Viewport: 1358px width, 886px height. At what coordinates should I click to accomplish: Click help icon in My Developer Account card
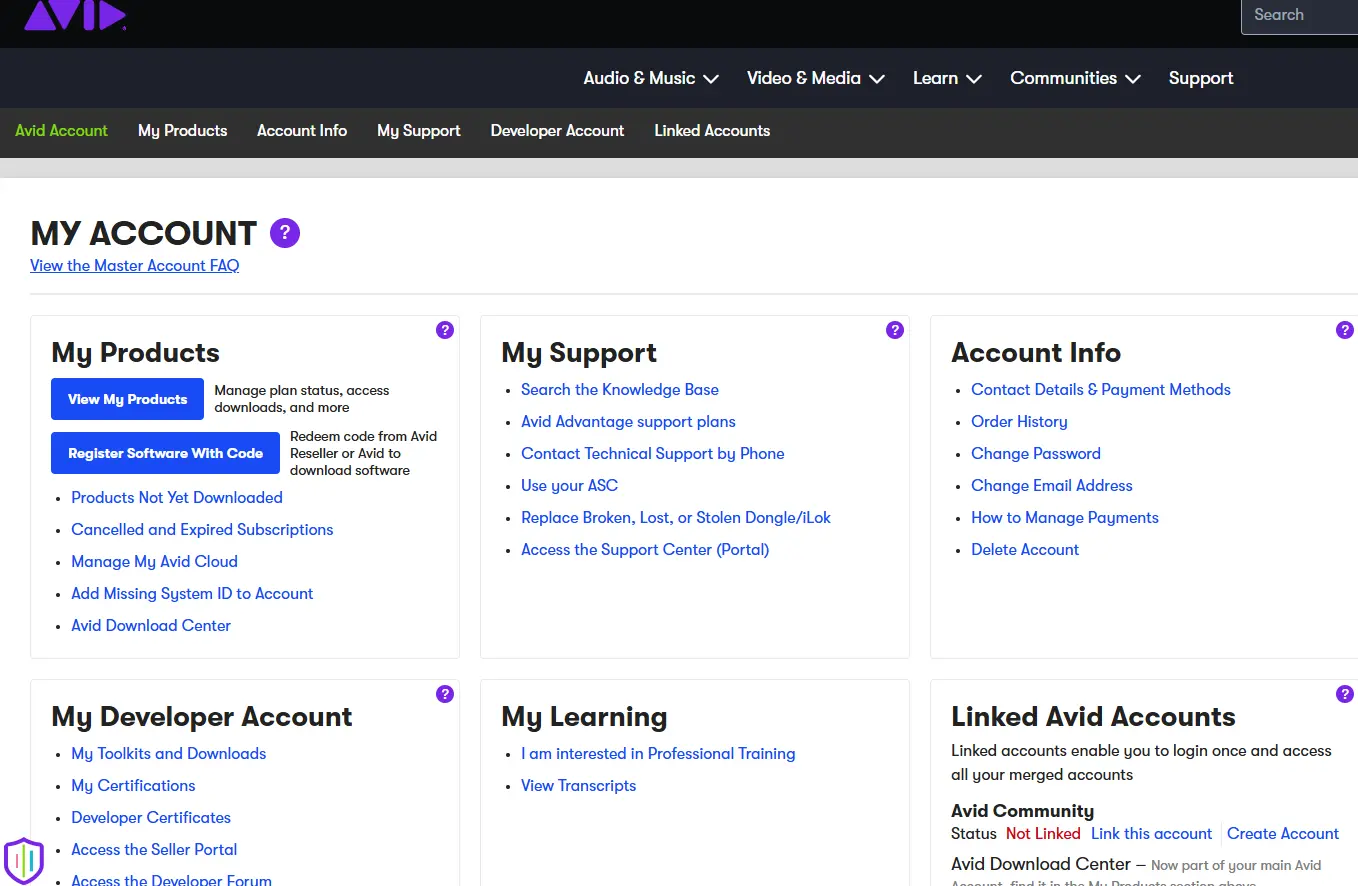point(445,694)
